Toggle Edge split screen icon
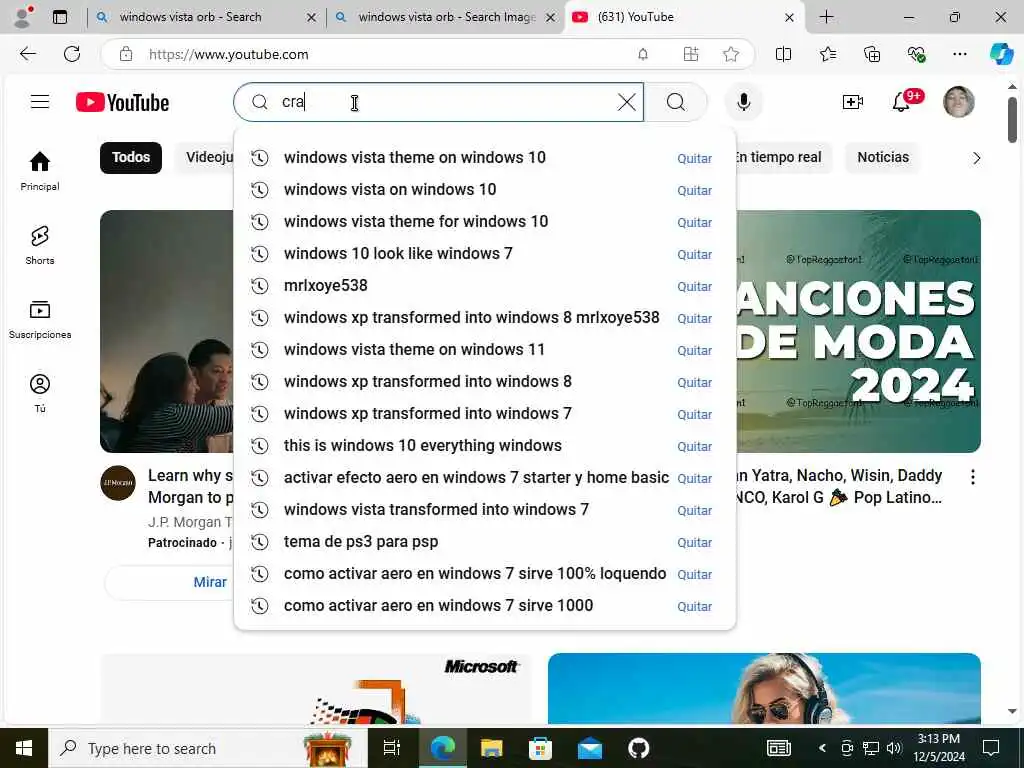 point(783,54)
